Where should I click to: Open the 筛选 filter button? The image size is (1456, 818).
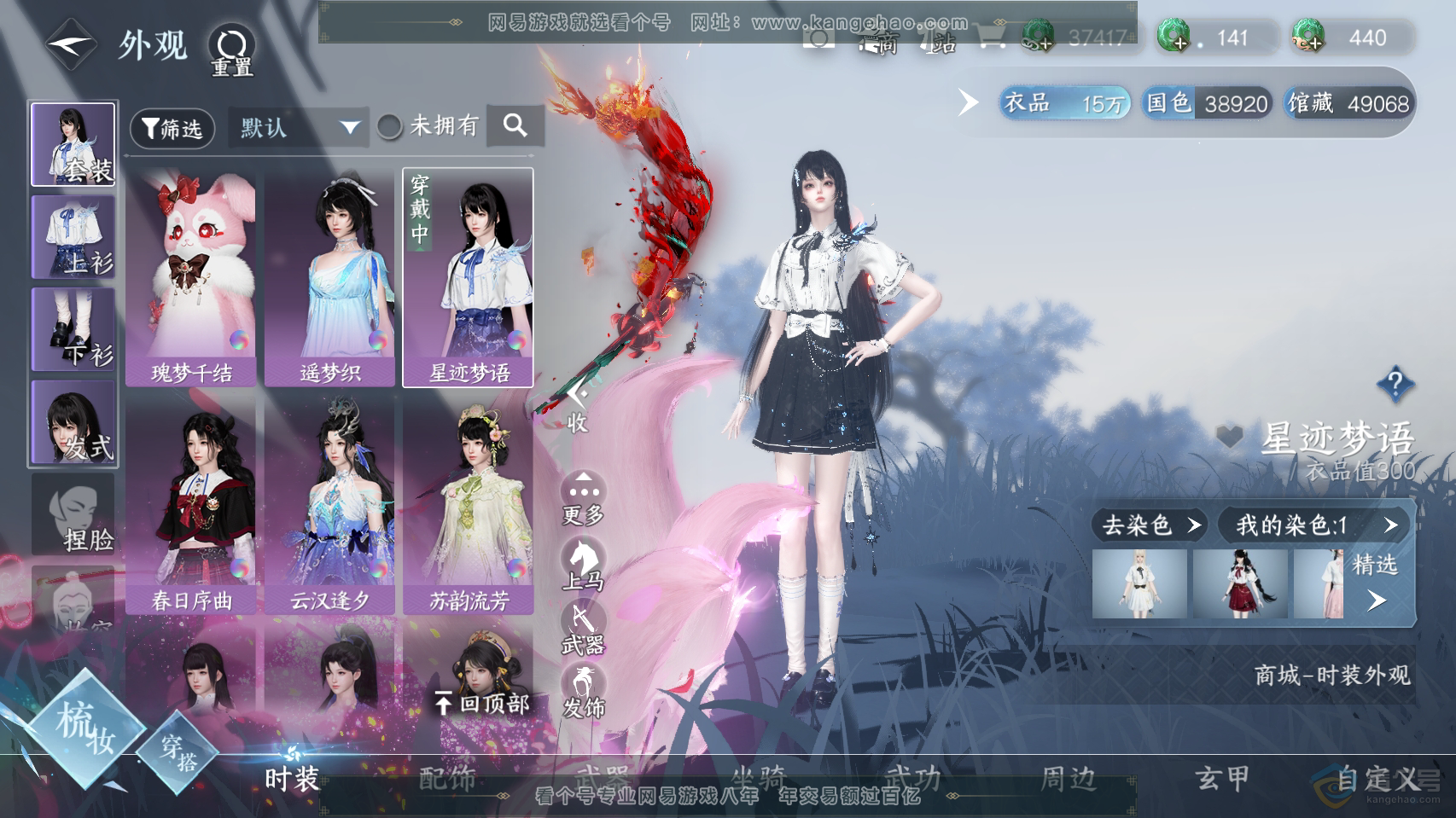coord(172,129)
